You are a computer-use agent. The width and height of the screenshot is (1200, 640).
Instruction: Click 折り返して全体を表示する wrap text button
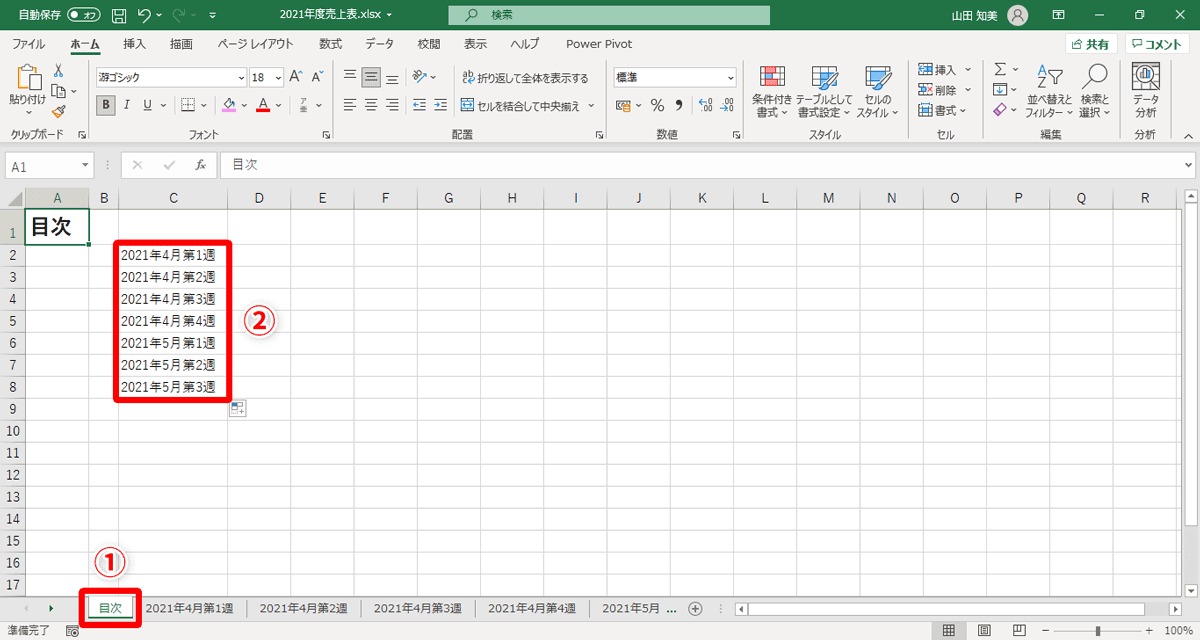coord(525,78)
